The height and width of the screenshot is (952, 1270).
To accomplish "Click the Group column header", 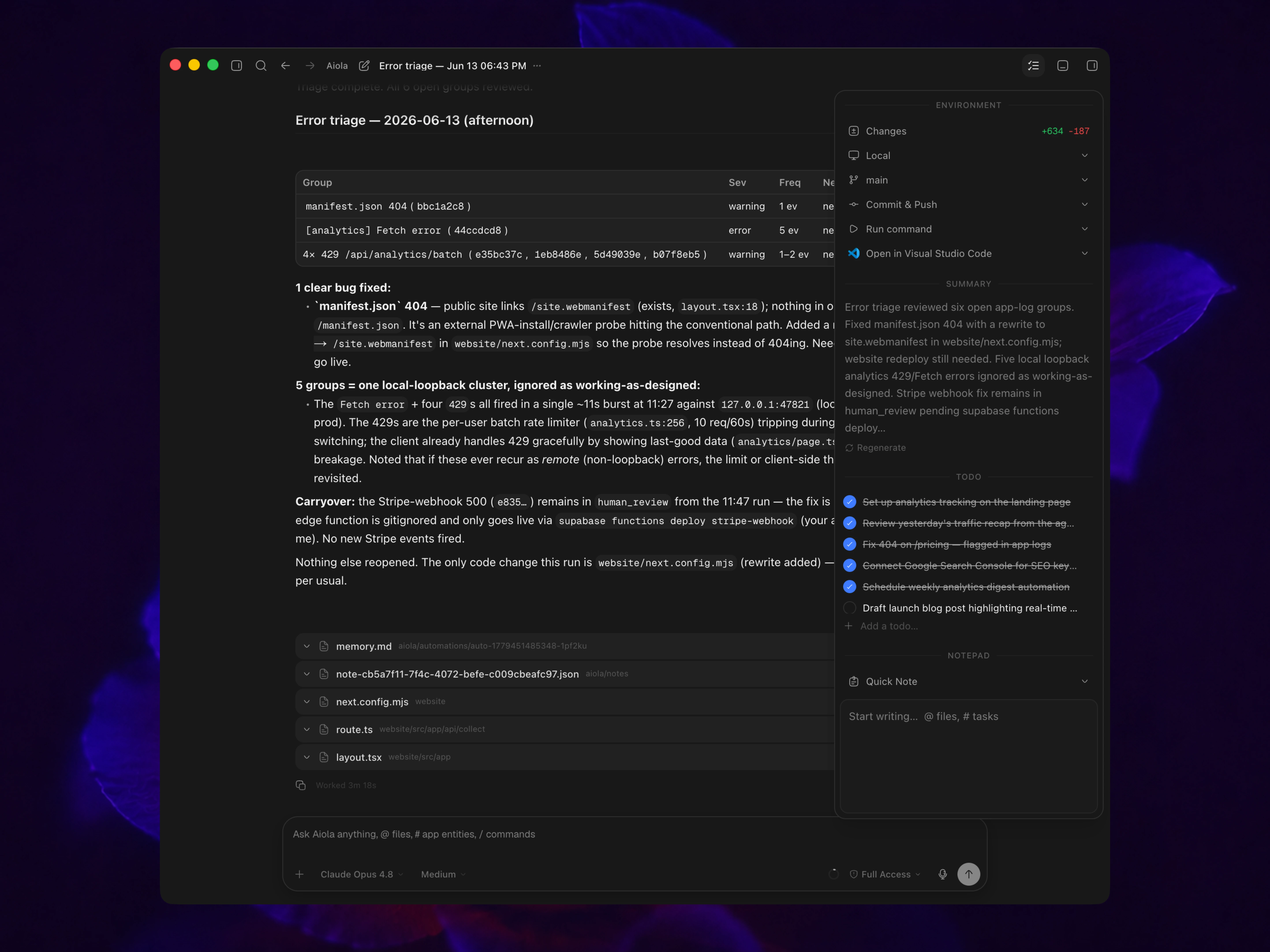I will [x=317, y=182].
